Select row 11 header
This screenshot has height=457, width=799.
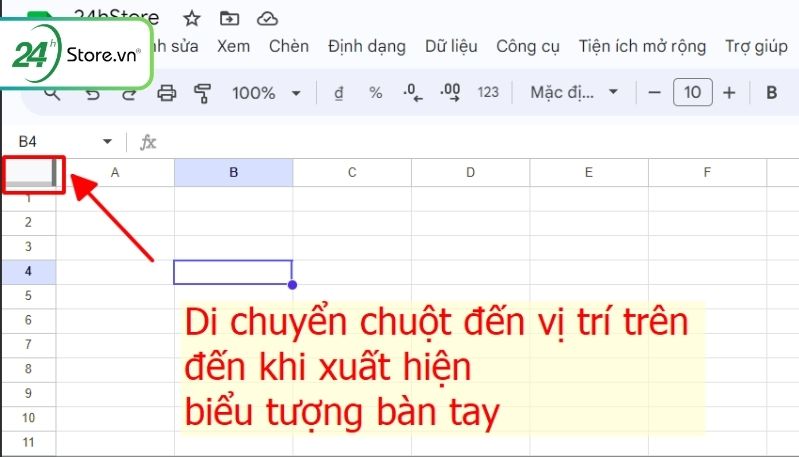pos(29,442)
